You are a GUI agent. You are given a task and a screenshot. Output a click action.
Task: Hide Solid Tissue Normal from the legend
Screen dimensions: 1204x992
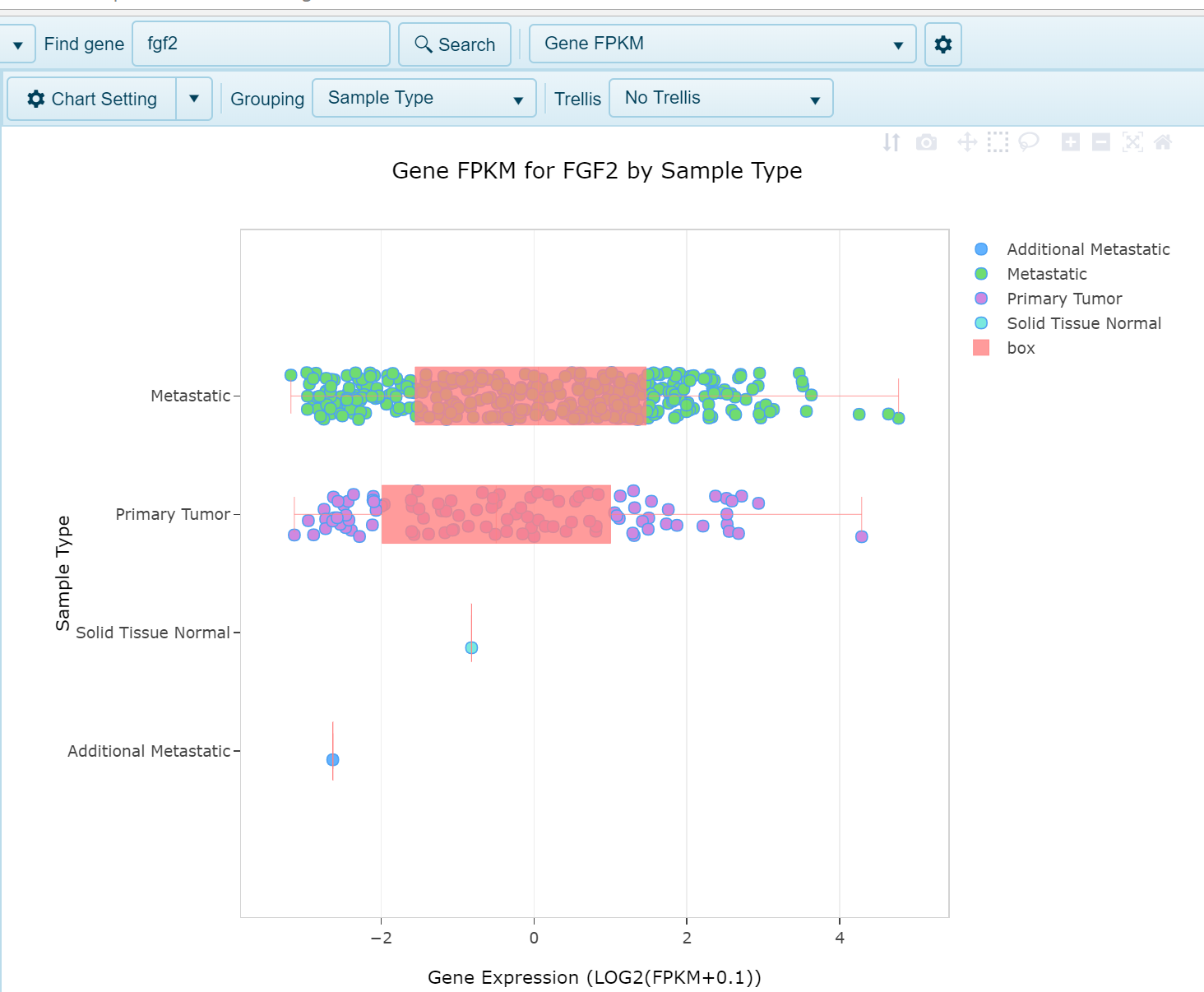pyautogui.click(x=1083, y=323)
